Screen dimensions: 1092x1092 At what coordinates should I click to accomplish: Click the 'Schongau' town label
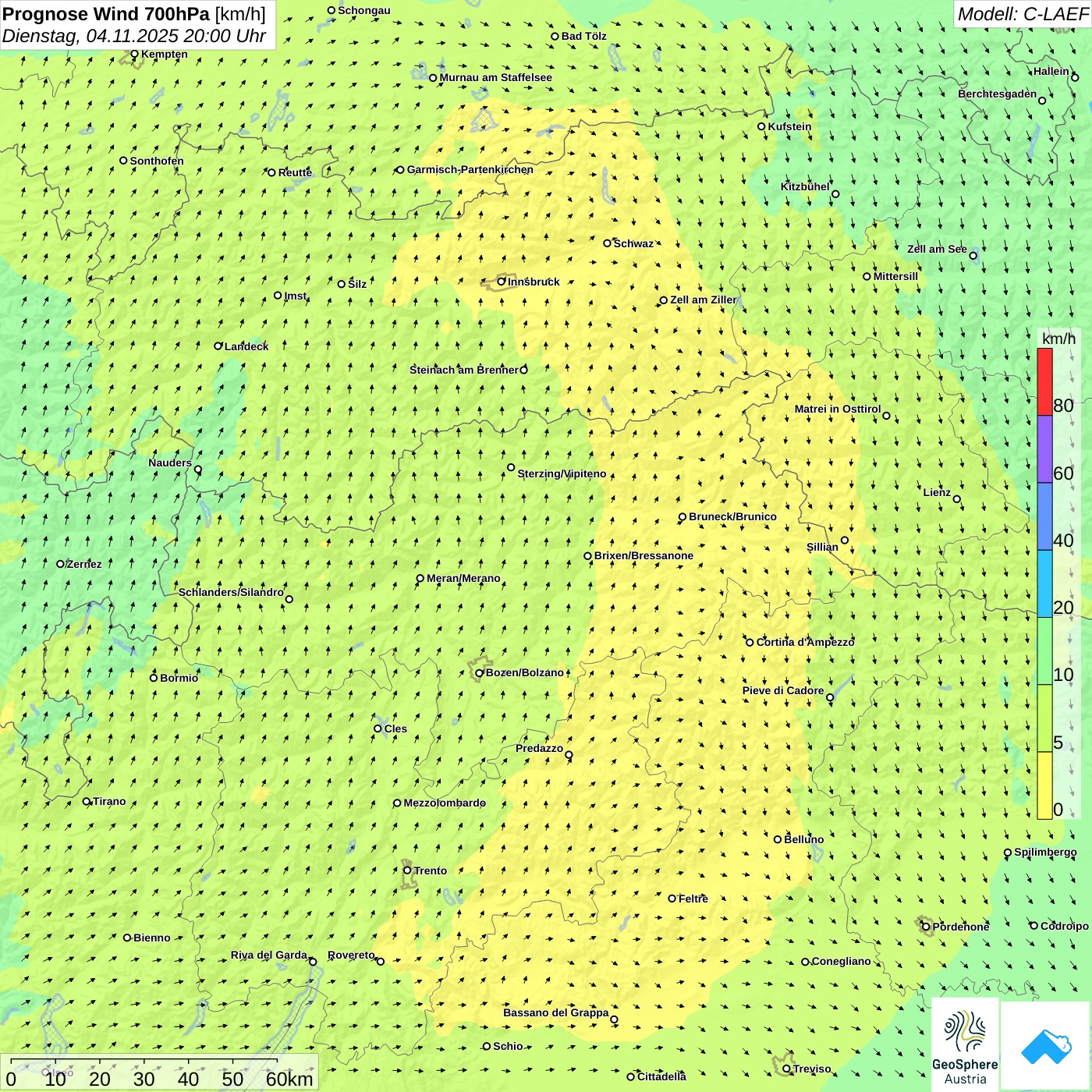363,10
